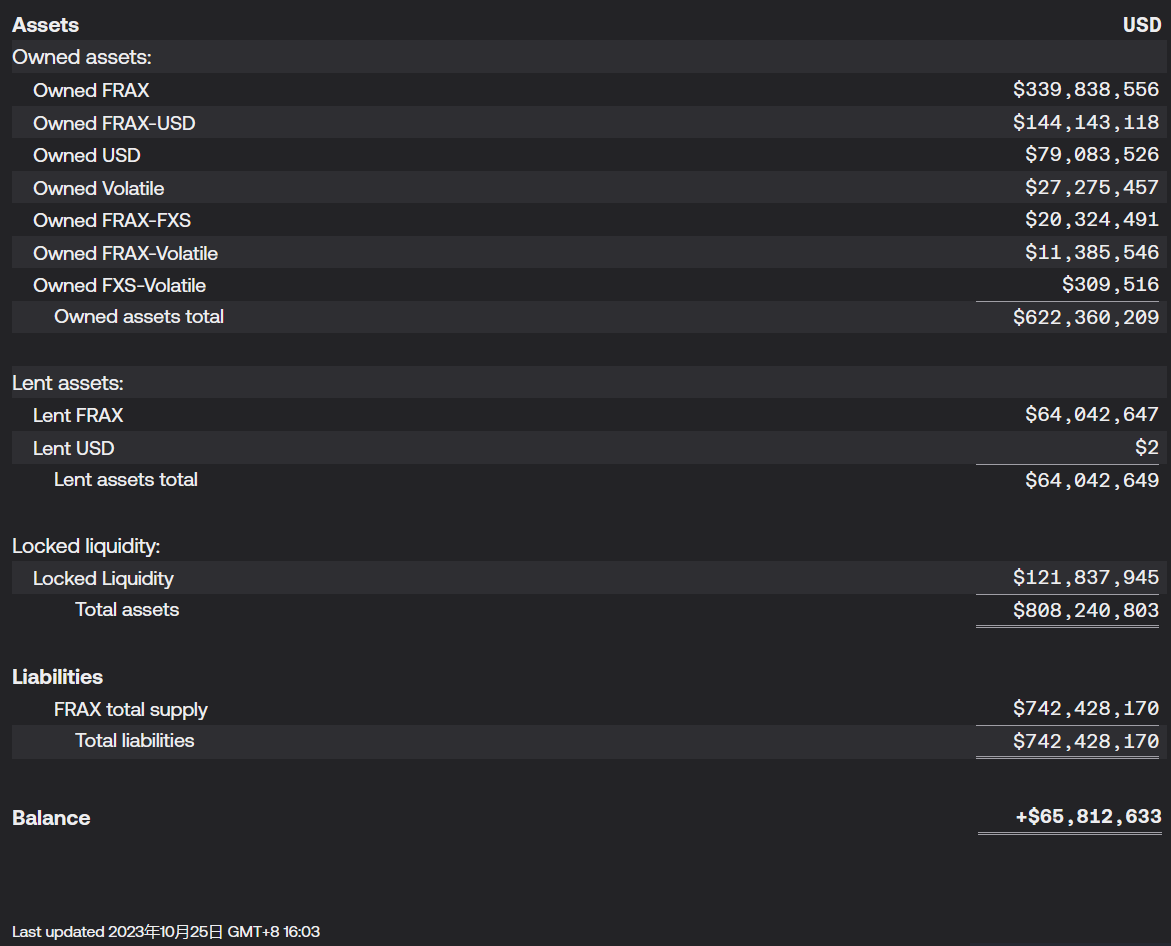
Task: Select the Locked Liquidity row label
Action: (x=103, y=578)
